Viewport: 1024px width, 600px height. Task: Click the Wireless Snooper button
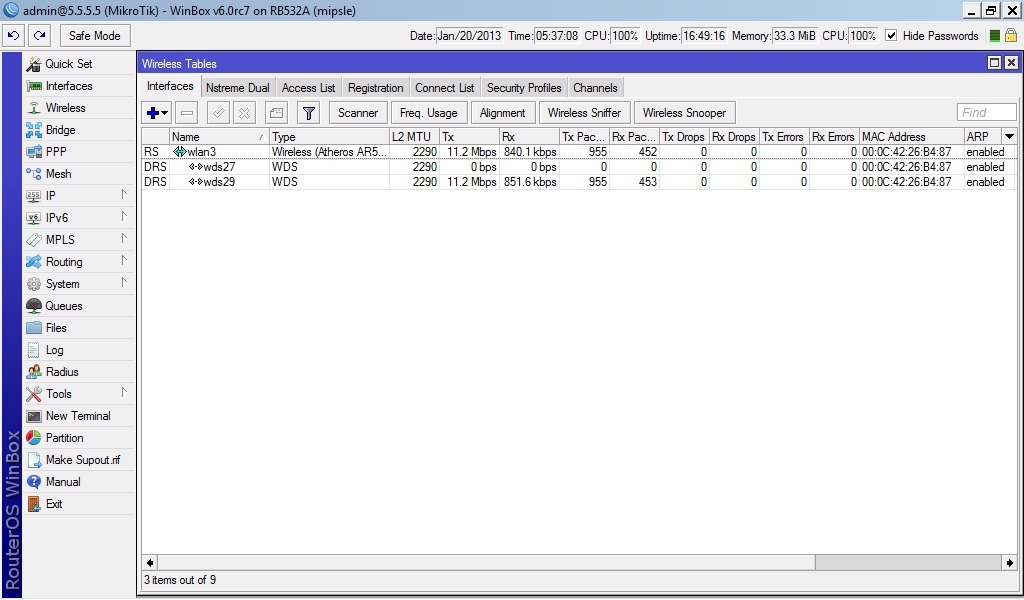point(684,113)
